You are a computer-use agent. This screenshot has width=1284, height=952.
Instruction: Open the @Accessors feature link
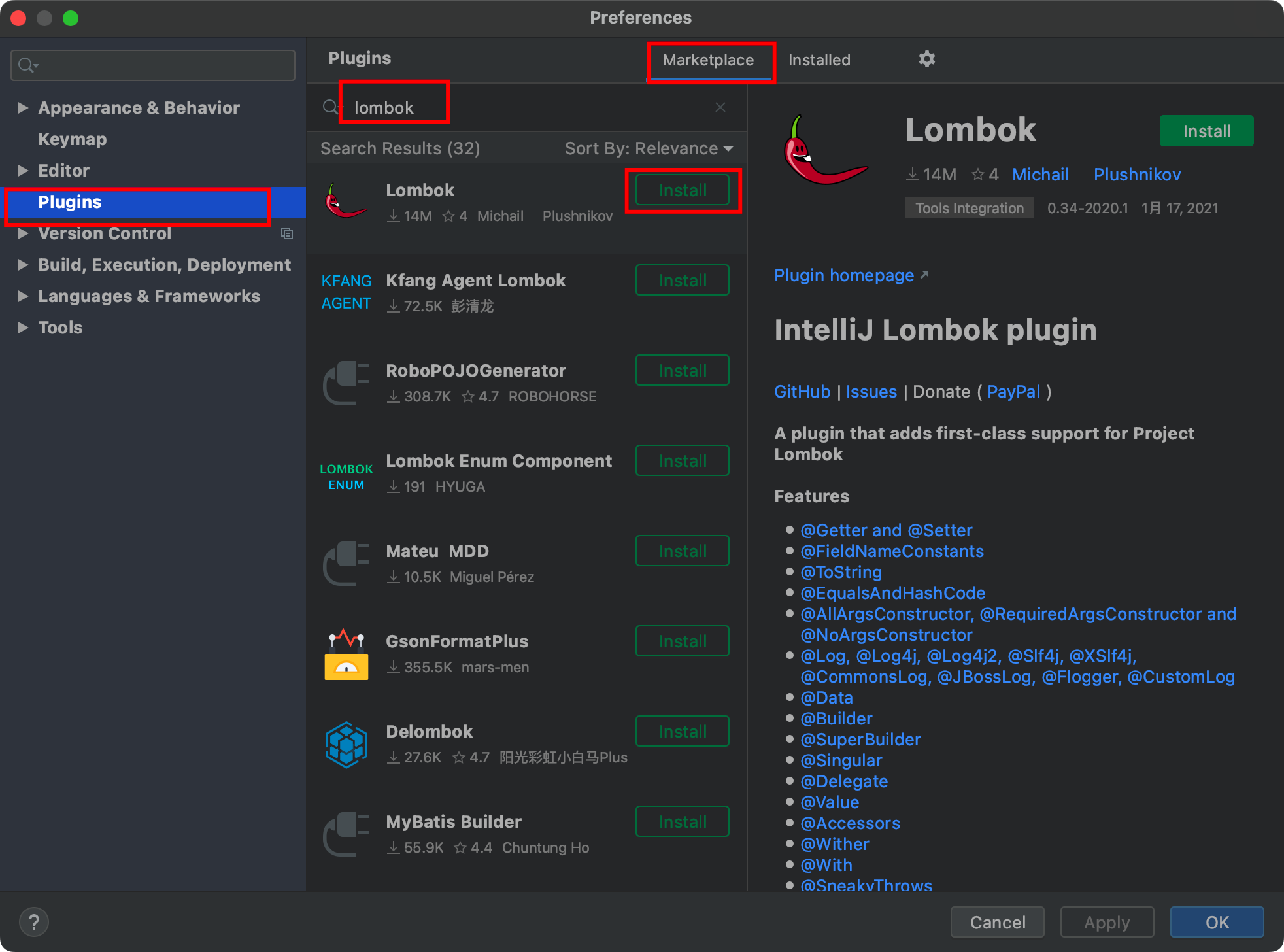point(850,823)
